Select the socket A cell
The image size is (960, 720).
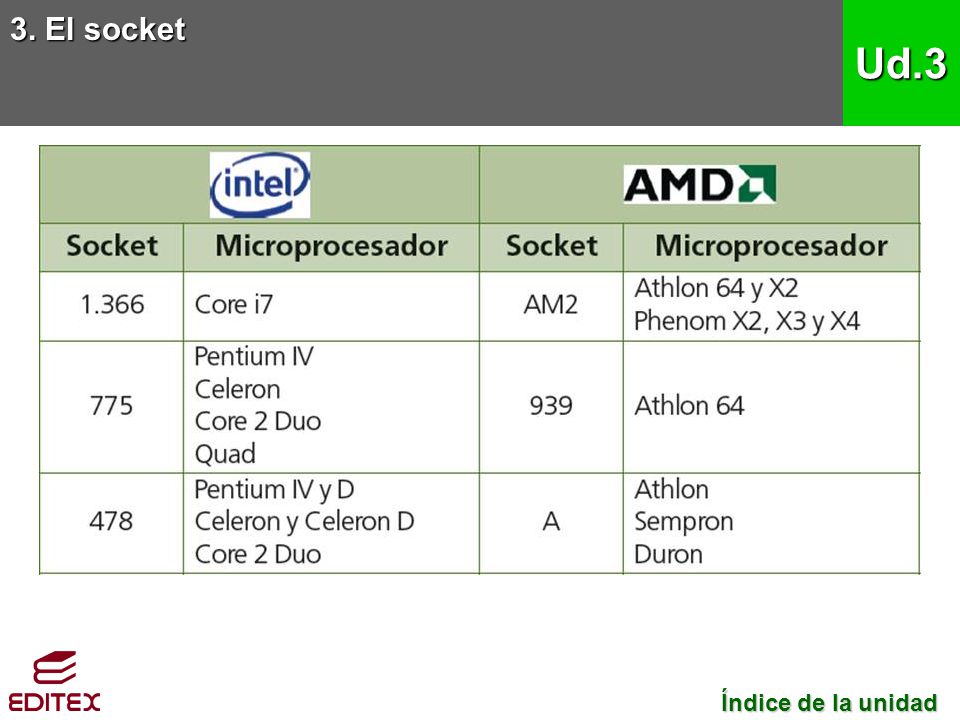[551, 523]
